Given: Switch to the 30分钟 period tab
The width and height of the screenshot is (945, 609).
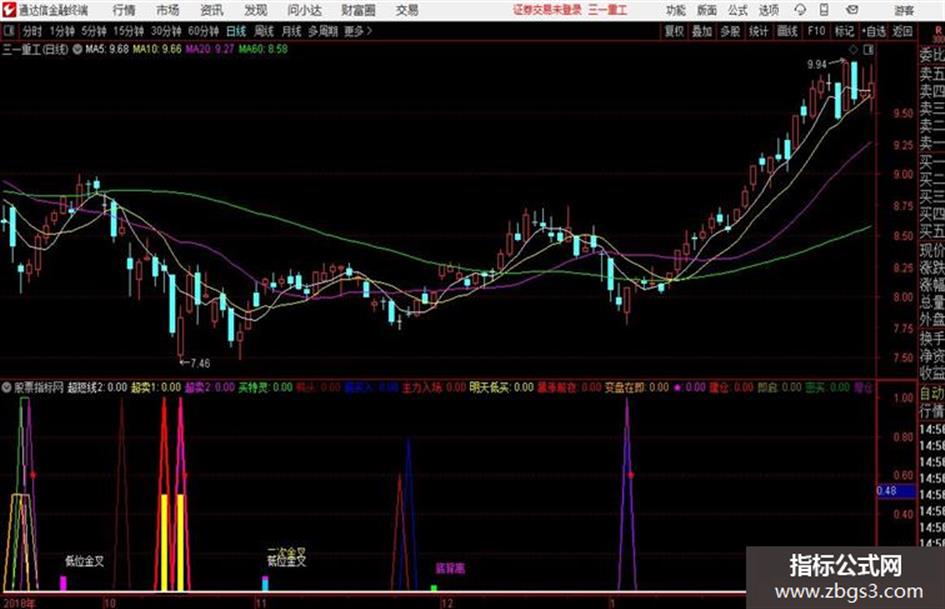Looking at the screenshot, I should (166, 31).
